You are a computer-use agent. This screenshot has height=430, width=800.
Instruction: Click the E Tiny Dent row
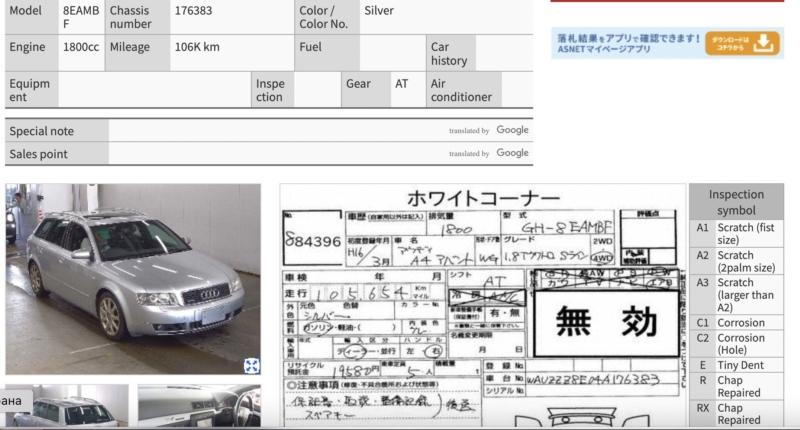[x=735, y=366]
